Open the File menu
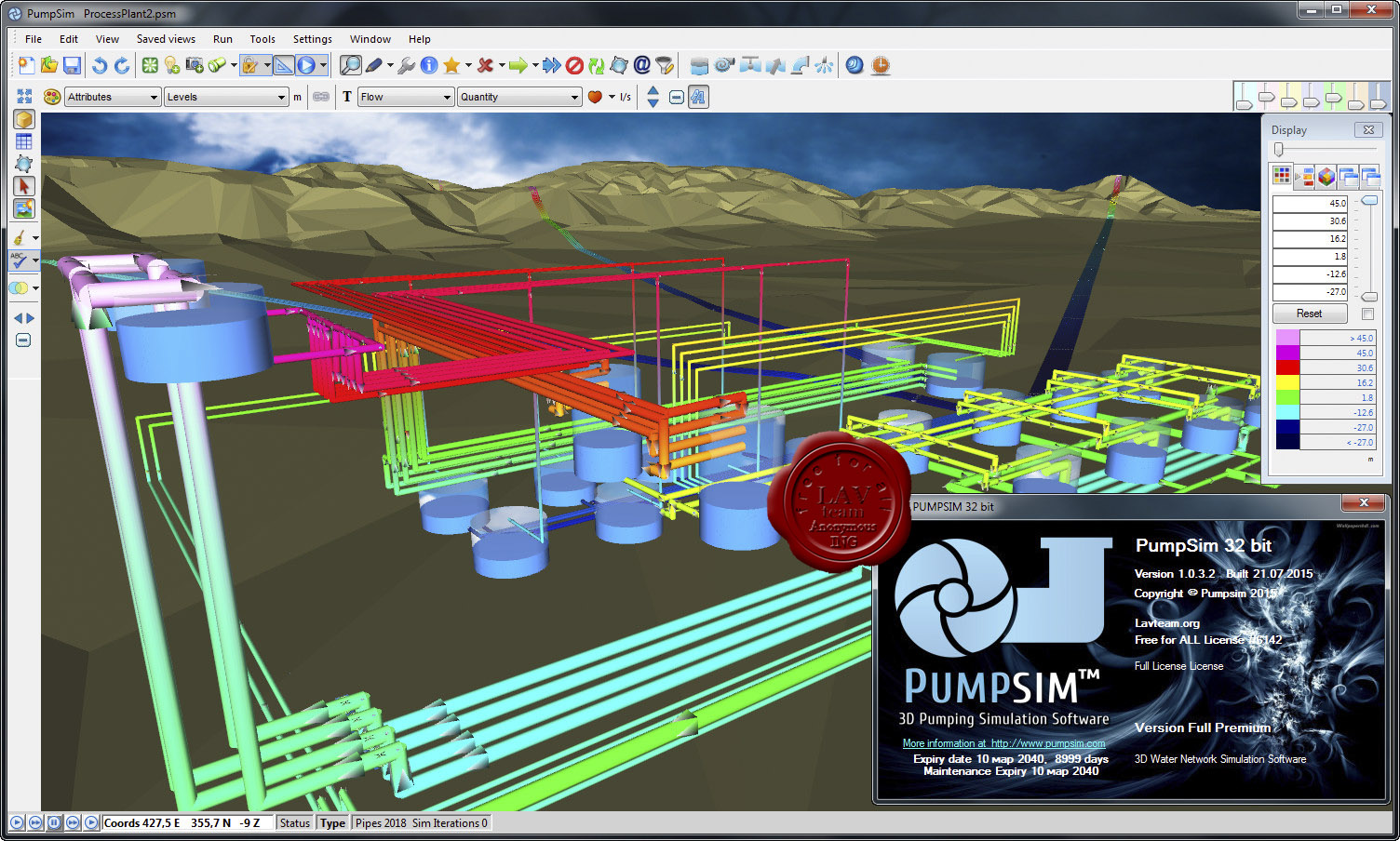The image size is (1400, 841). [34, 39]
